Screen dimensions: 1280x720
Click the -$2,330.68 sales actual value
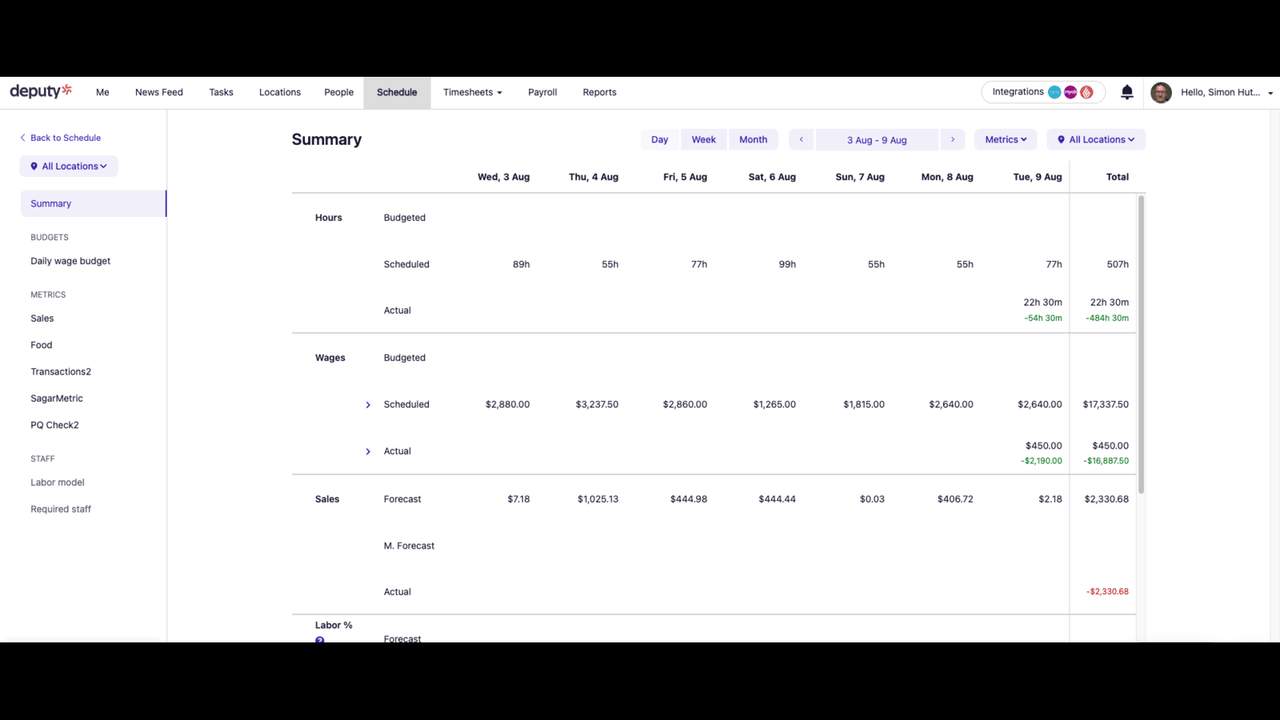1108,592
